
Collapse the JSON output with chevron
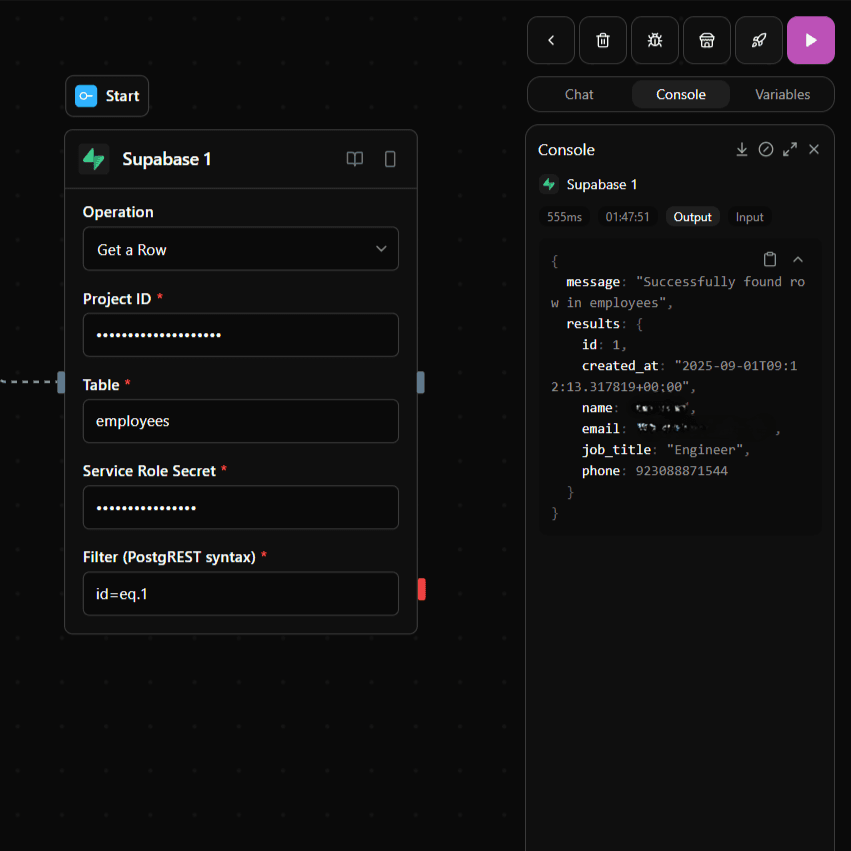click(798, 259)
